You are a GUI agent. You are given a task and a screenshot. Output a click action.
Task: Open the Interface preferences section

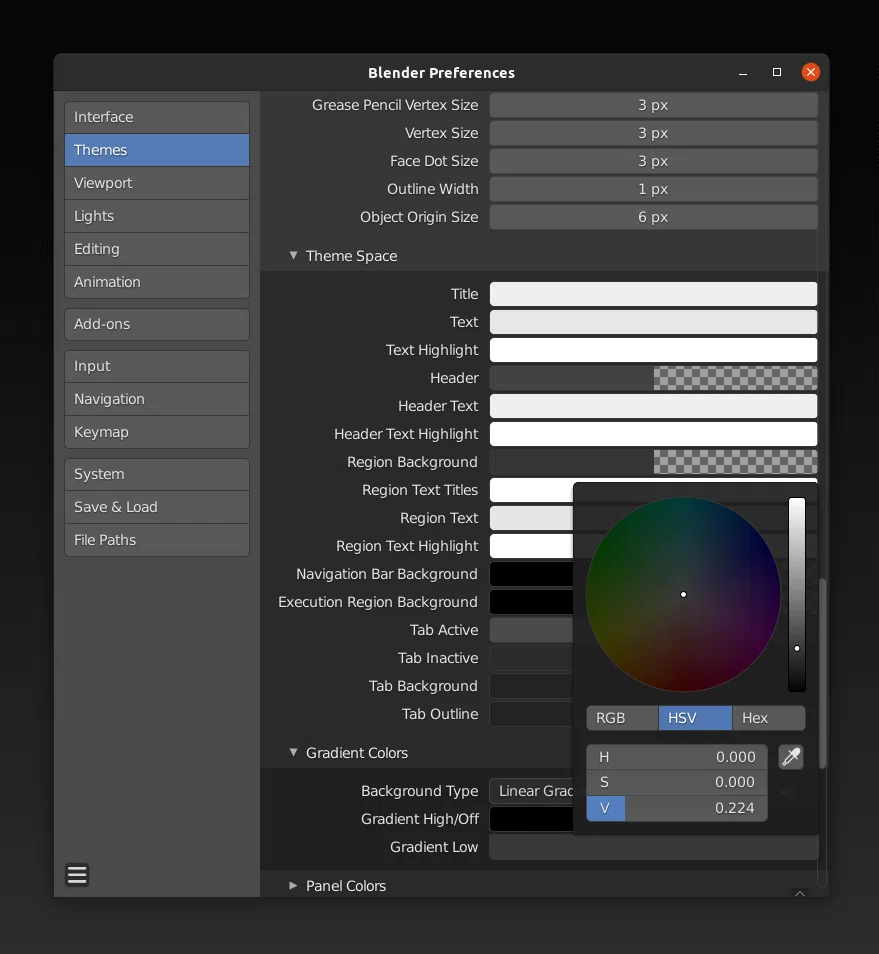(157, 117)
